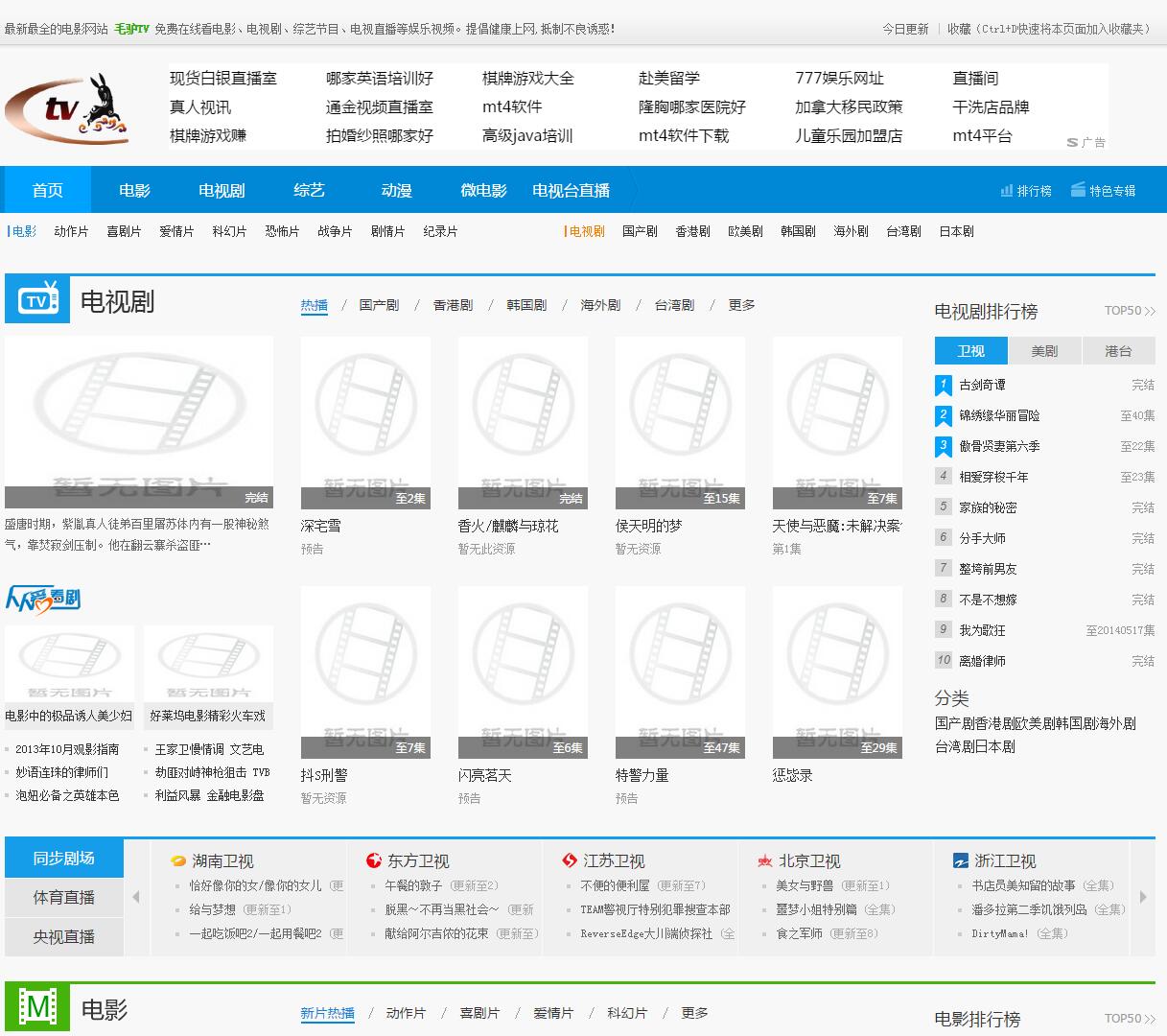Open 日本剧 in the TV sub-navigation
Screen dimensions: 1167x1036
coord(956,231)
